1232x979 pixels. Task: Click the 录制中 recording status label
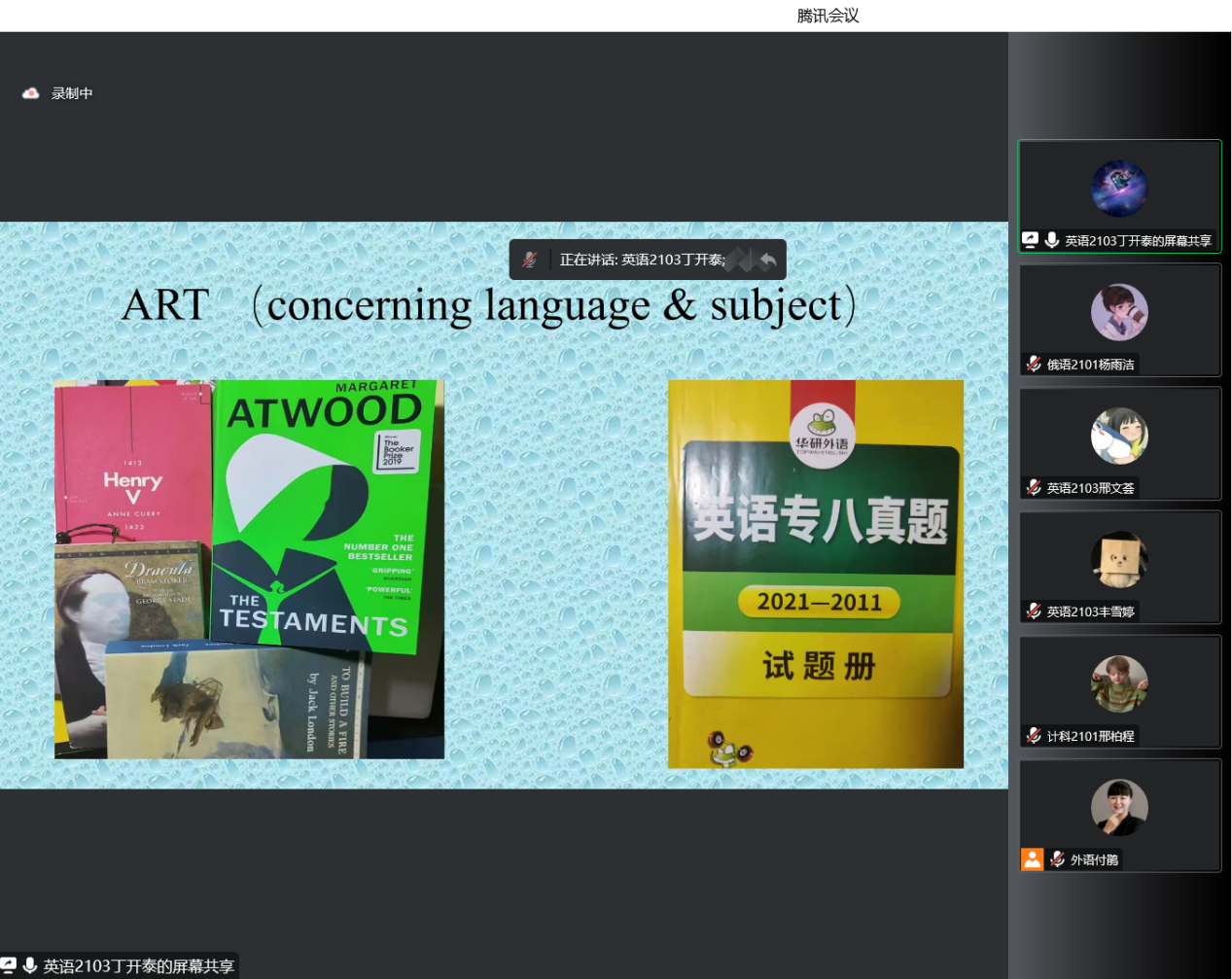(x=72, y=93)
